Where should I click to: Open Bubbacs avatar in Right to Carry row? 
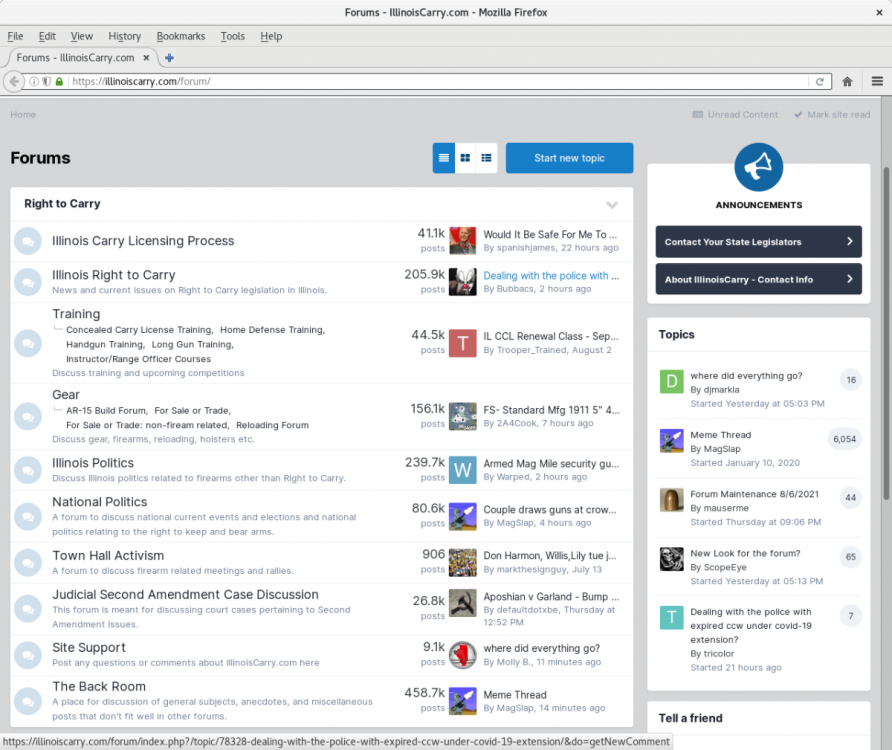coord(462,282)
